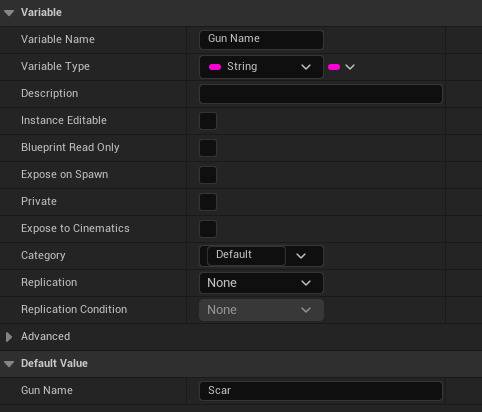Click the Category Default text box

[x=246, y=255]
